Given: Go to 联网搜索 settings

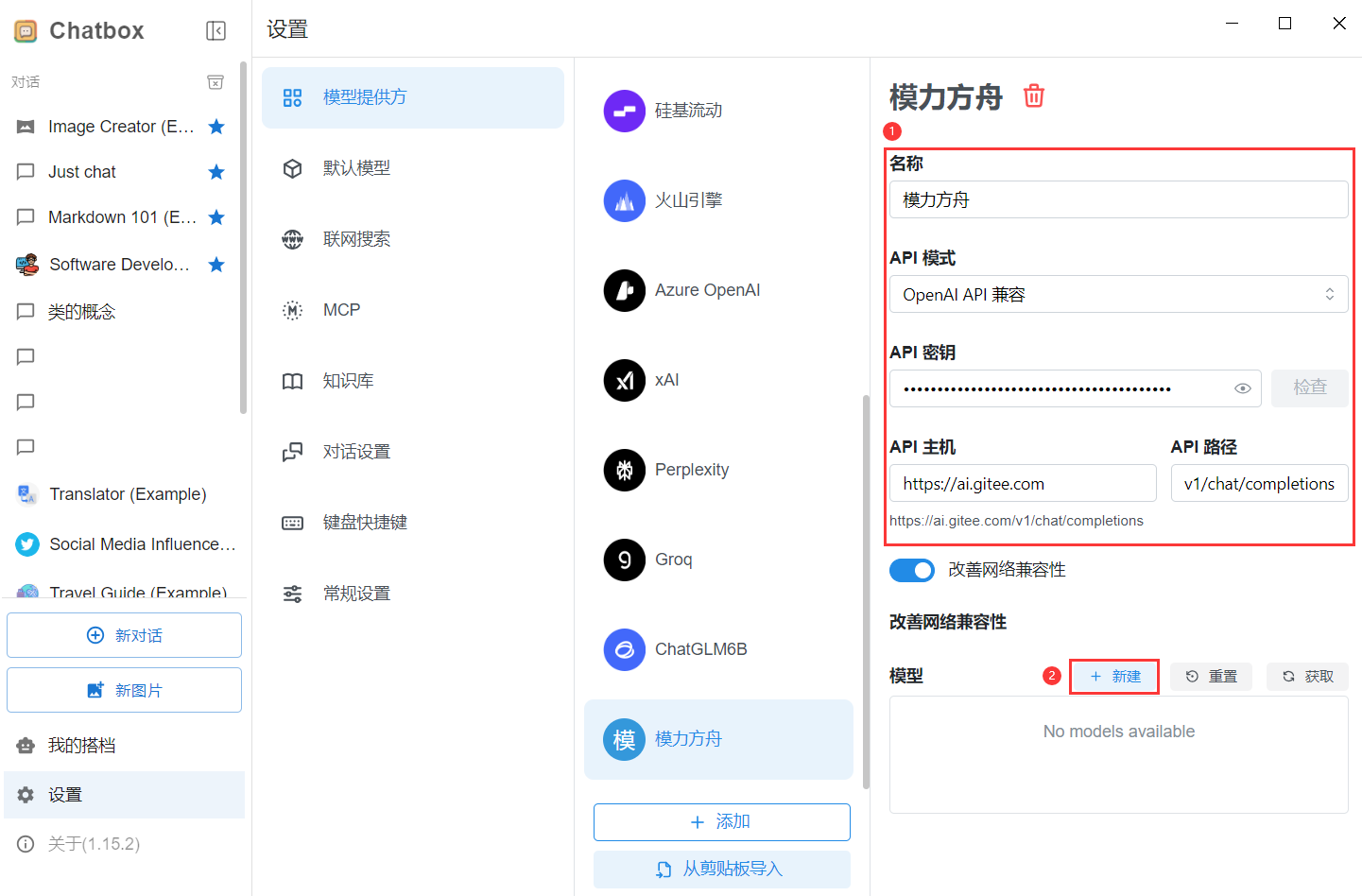Looking at the screenshot, I should tap(356, 239).
